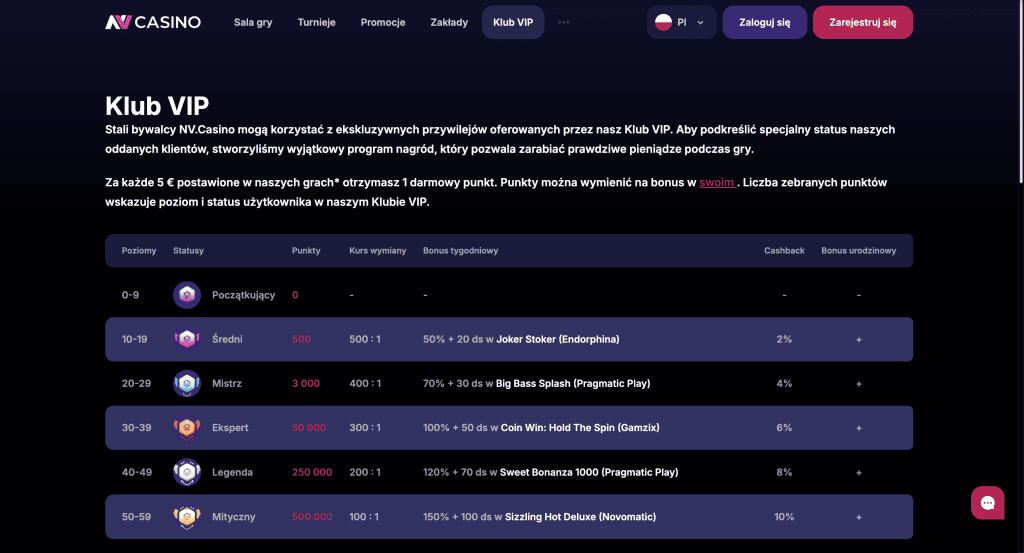Image resolution: width=1024 pixels, height=553 pixels.
Task: Click the Mistrz status badge icon
Action: (x=187, y=384)
